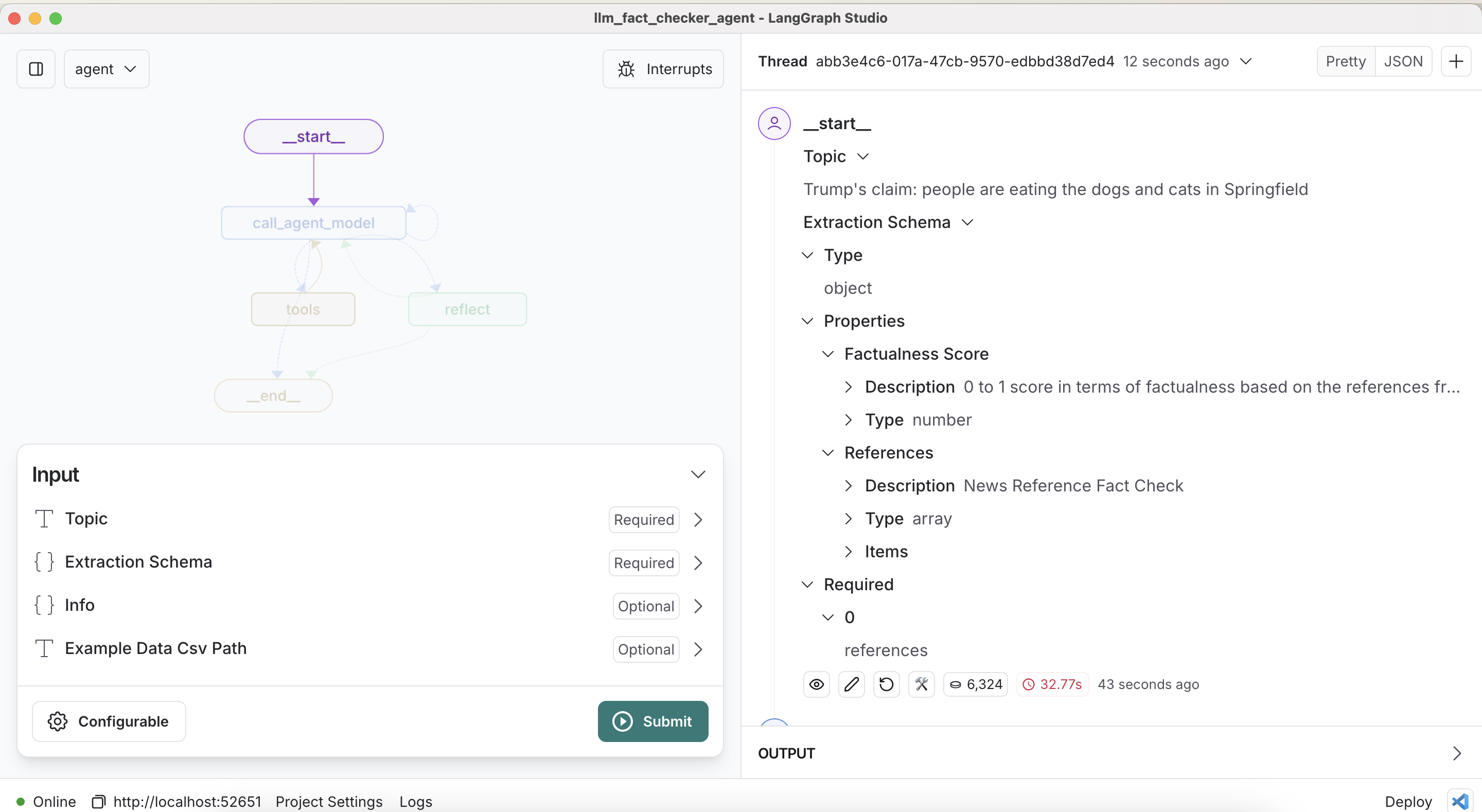Open the agent graph dropdown

(x=106, y=69)
